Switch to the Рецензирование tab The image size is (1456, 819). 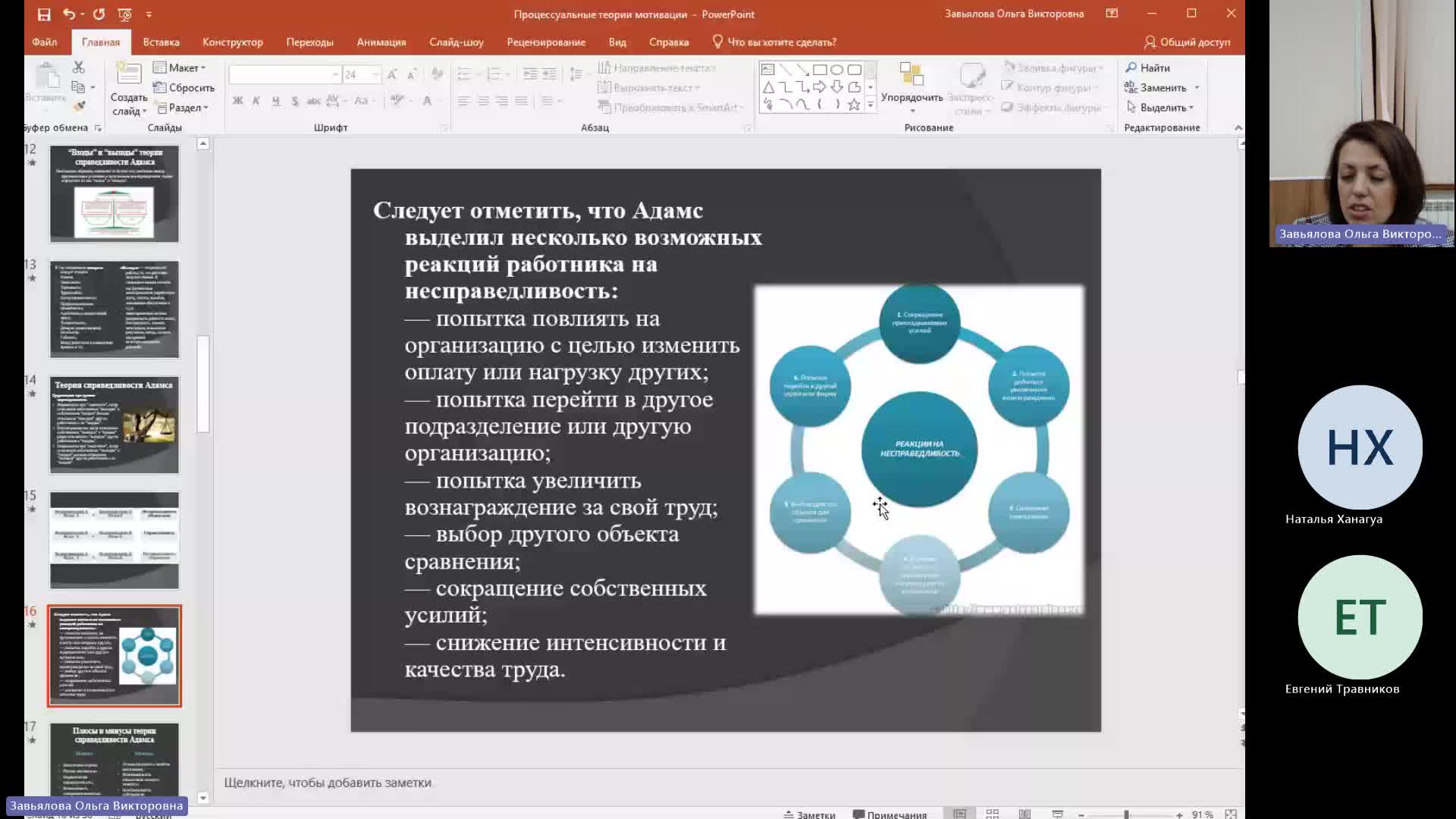tap(546, 42)
